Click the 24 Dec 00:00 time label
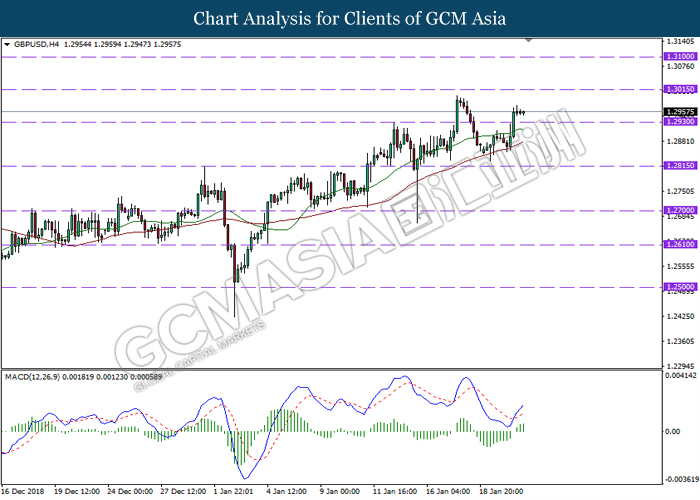 pyautogui.click(x=130, y=492)
